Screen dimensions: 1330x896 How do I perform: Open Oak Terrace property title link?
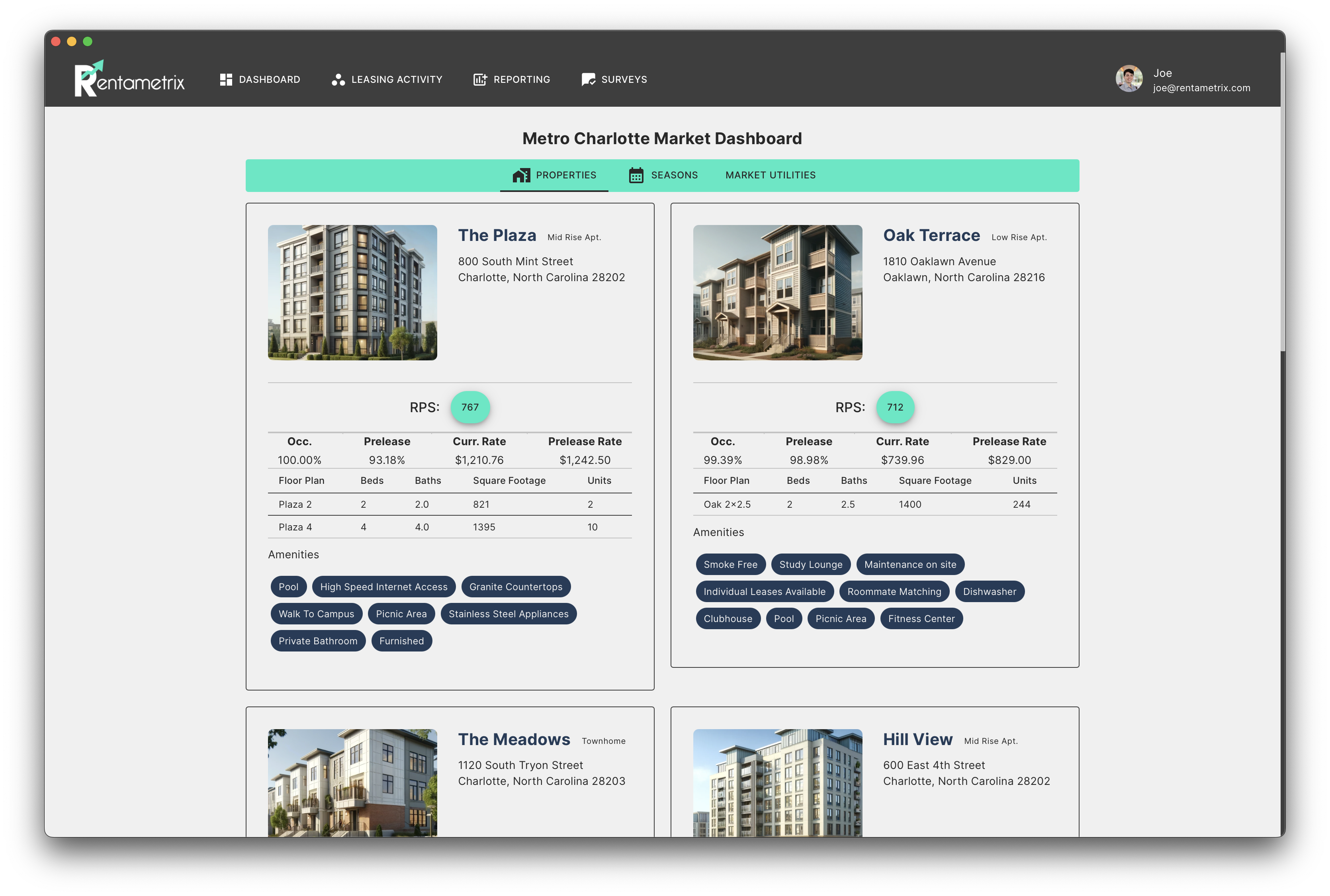[x=931, y=235]
